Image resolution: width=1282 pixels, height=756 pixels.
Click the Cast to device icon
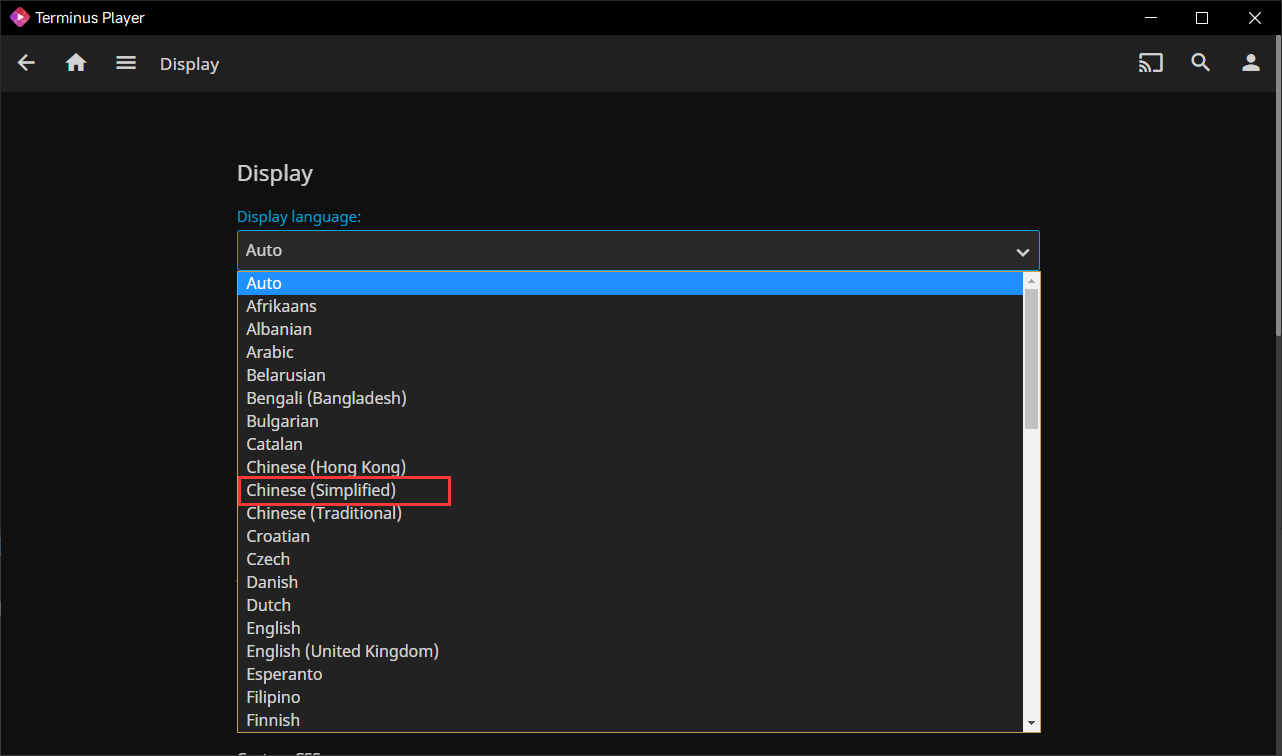pos(1151,63)
